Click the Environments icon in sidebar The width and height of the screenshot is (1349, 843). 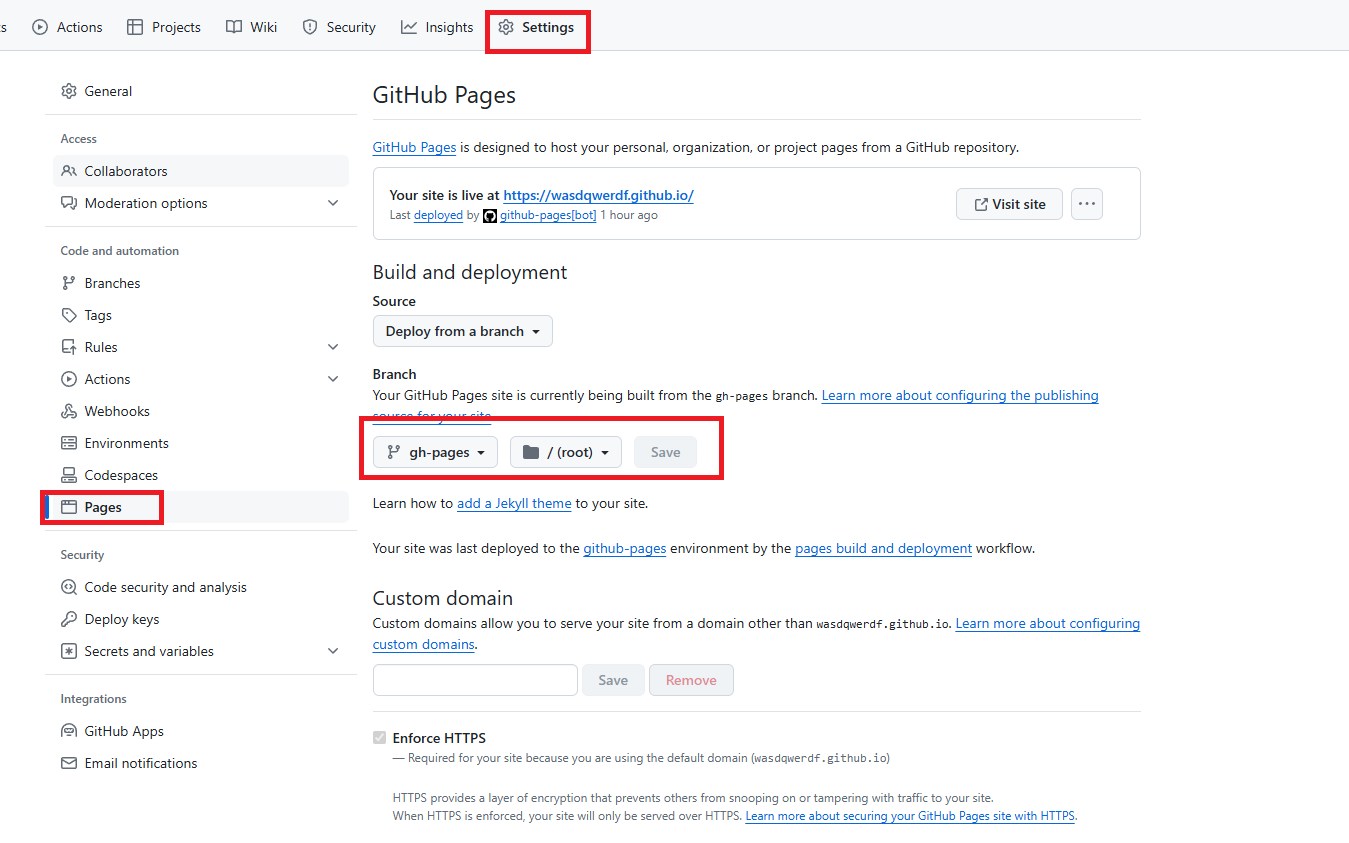(69, 443)
